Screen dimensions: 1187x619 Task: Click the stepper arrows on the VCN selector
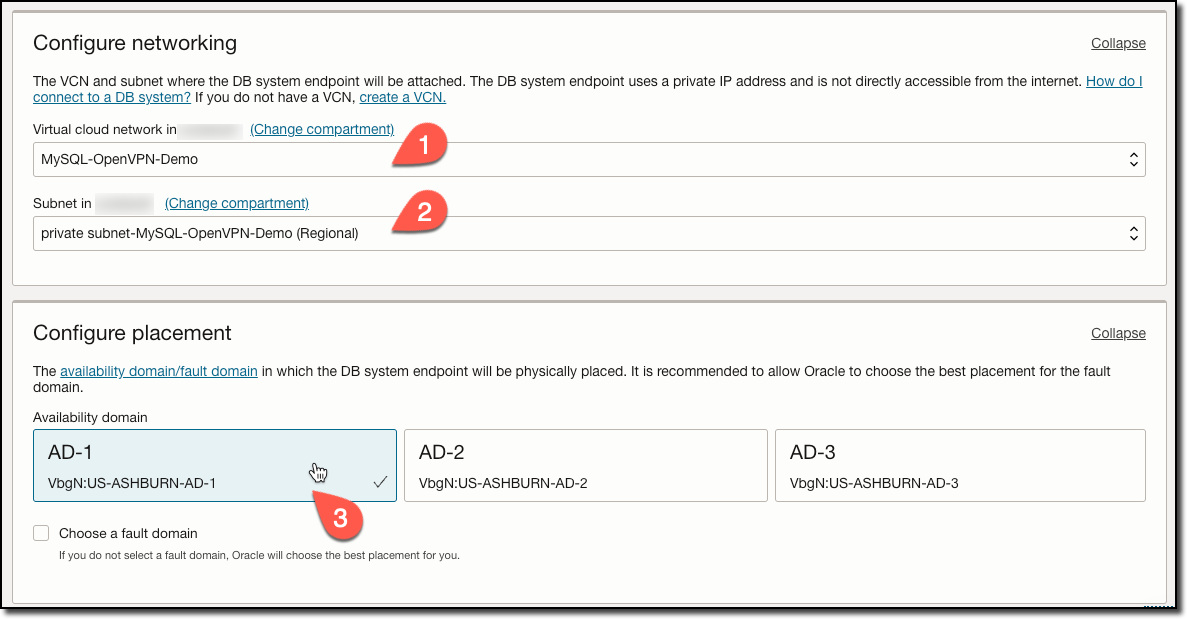[1133, 158]
